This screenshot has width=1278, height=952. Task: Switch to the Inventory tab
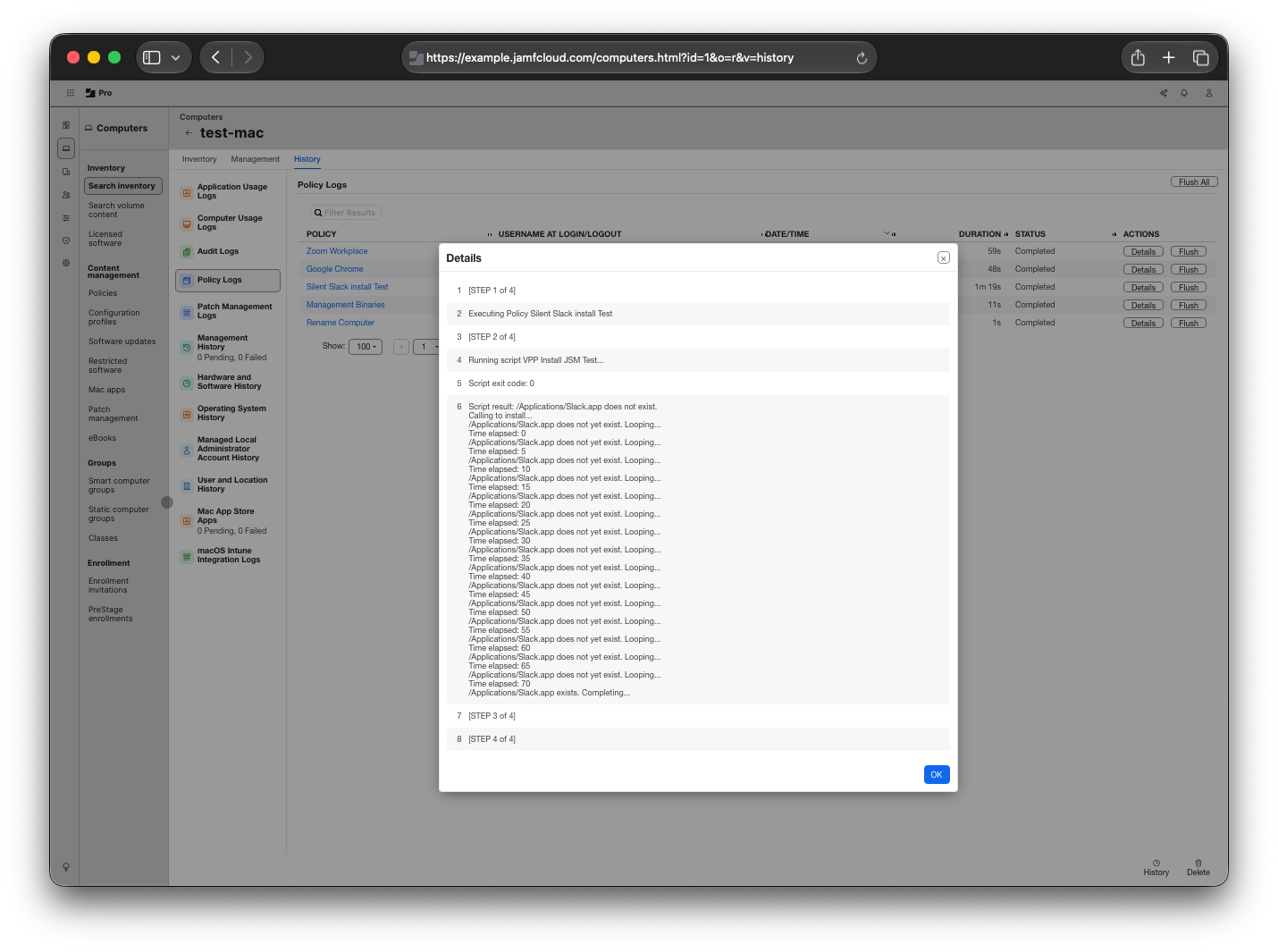pyautogui.click(x=199, y=159)
